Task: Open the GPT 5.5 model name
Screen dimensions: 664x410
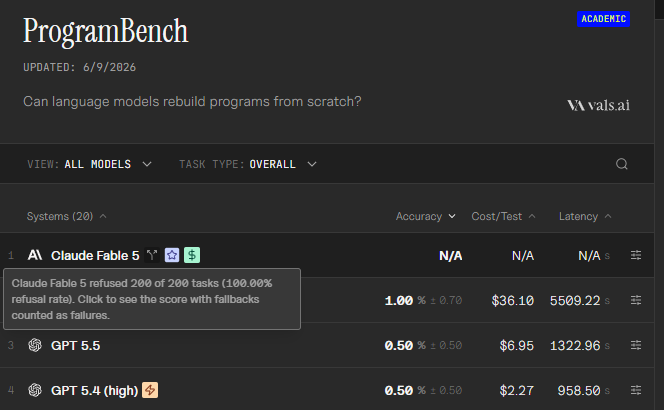Action: click(x=75, y=346)
